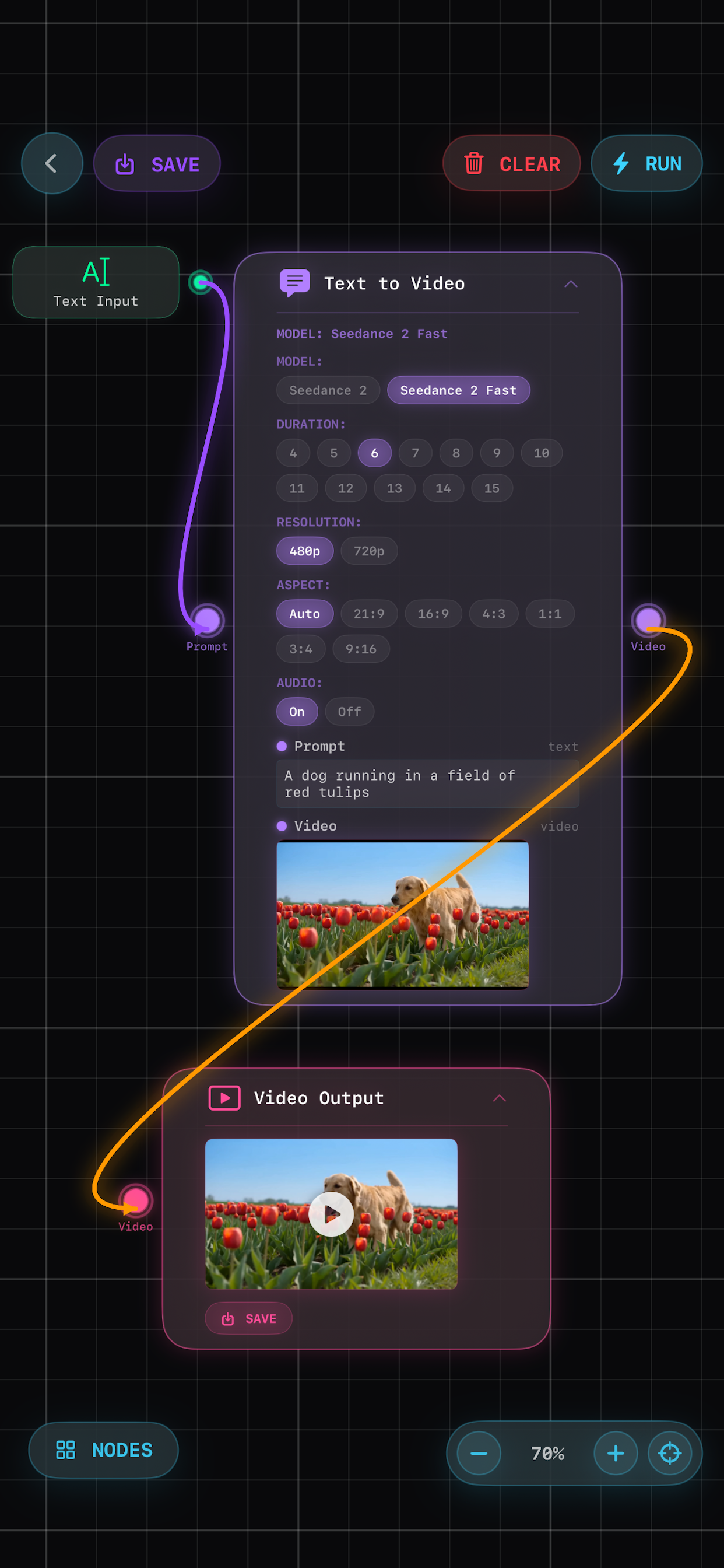Image resolution: width=724 pixels, height=1568 pixels.
Task: Set duration to 15 seconds
Action: tap(492, 488)
